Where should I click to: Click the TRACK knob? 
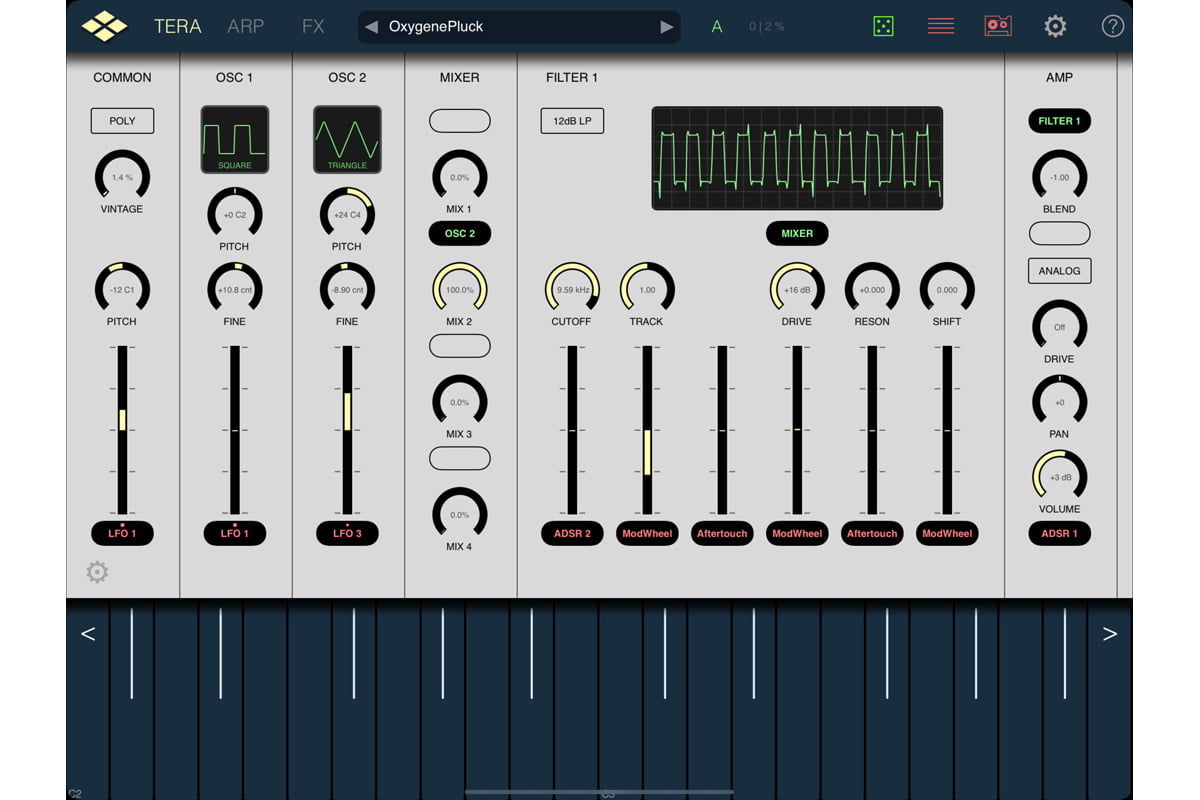[647, 289]
